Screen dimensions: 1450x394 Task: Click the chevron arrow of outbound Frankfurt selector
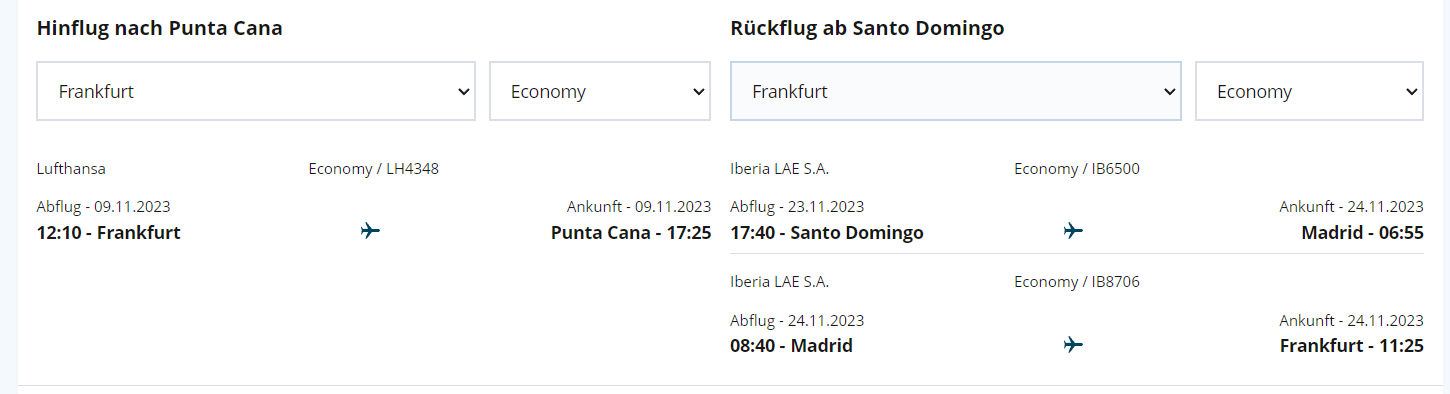(x=464, y=91)
